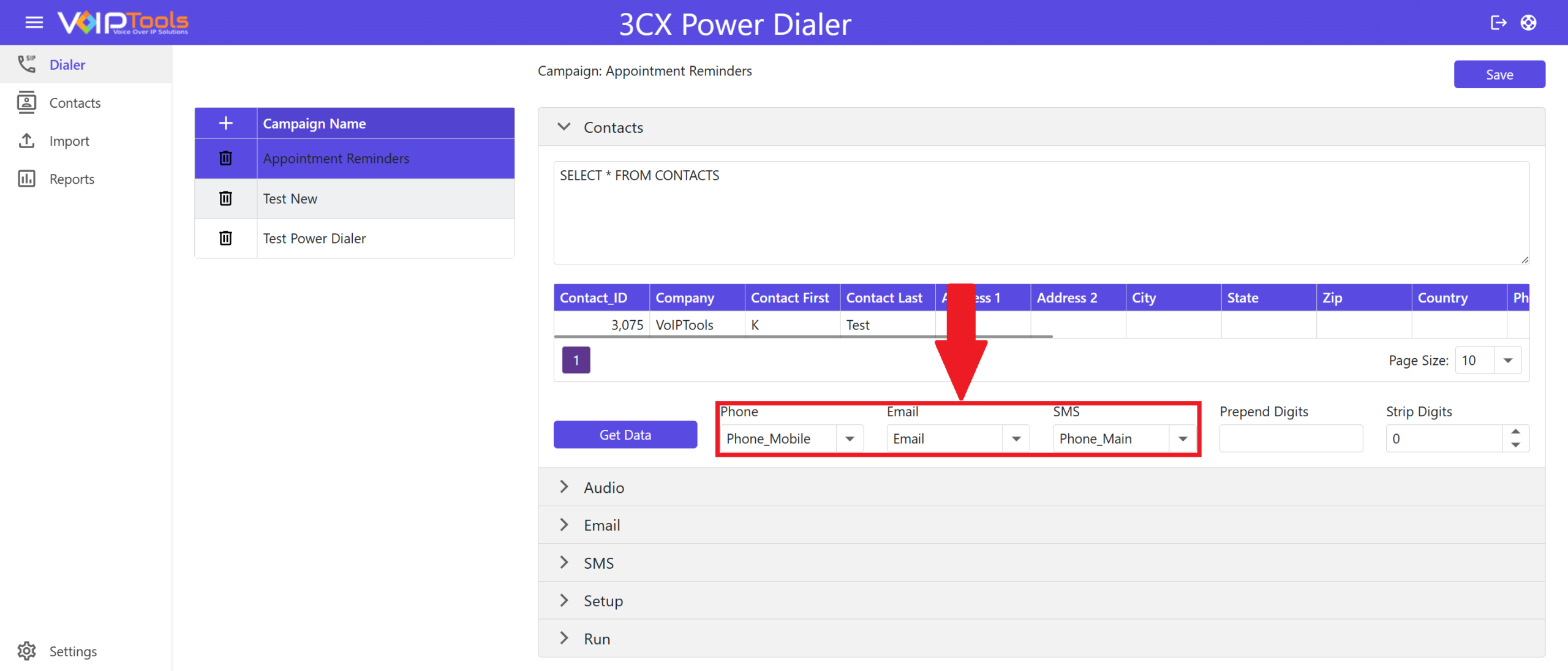
Task: Click the 3,075 contact ID cell
Action: (601, 324)
